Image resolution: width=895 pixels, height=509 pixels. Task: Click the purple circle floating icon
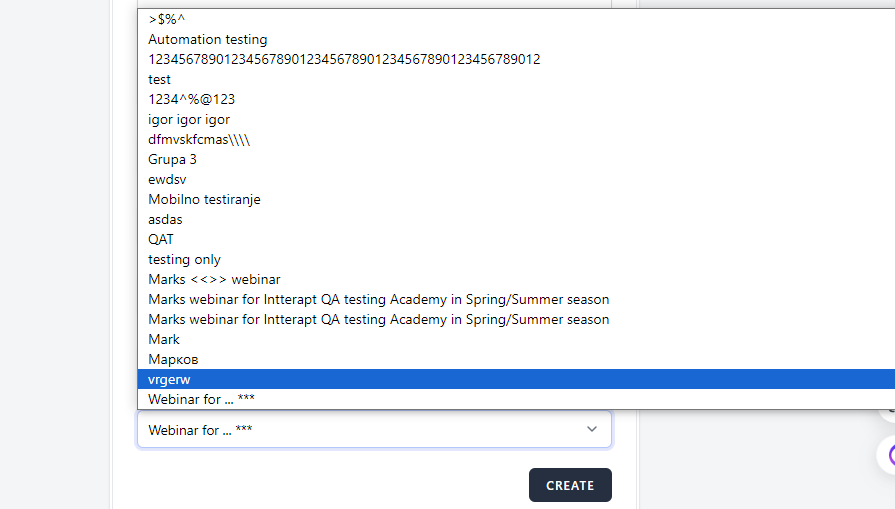[889, 456]
